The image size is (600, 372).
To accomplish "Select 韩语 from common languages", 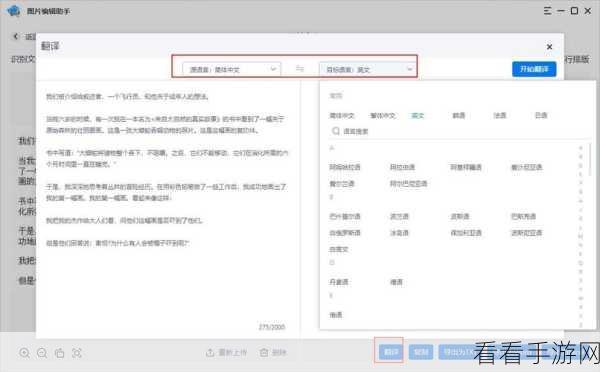I will (x=458, y=116).
